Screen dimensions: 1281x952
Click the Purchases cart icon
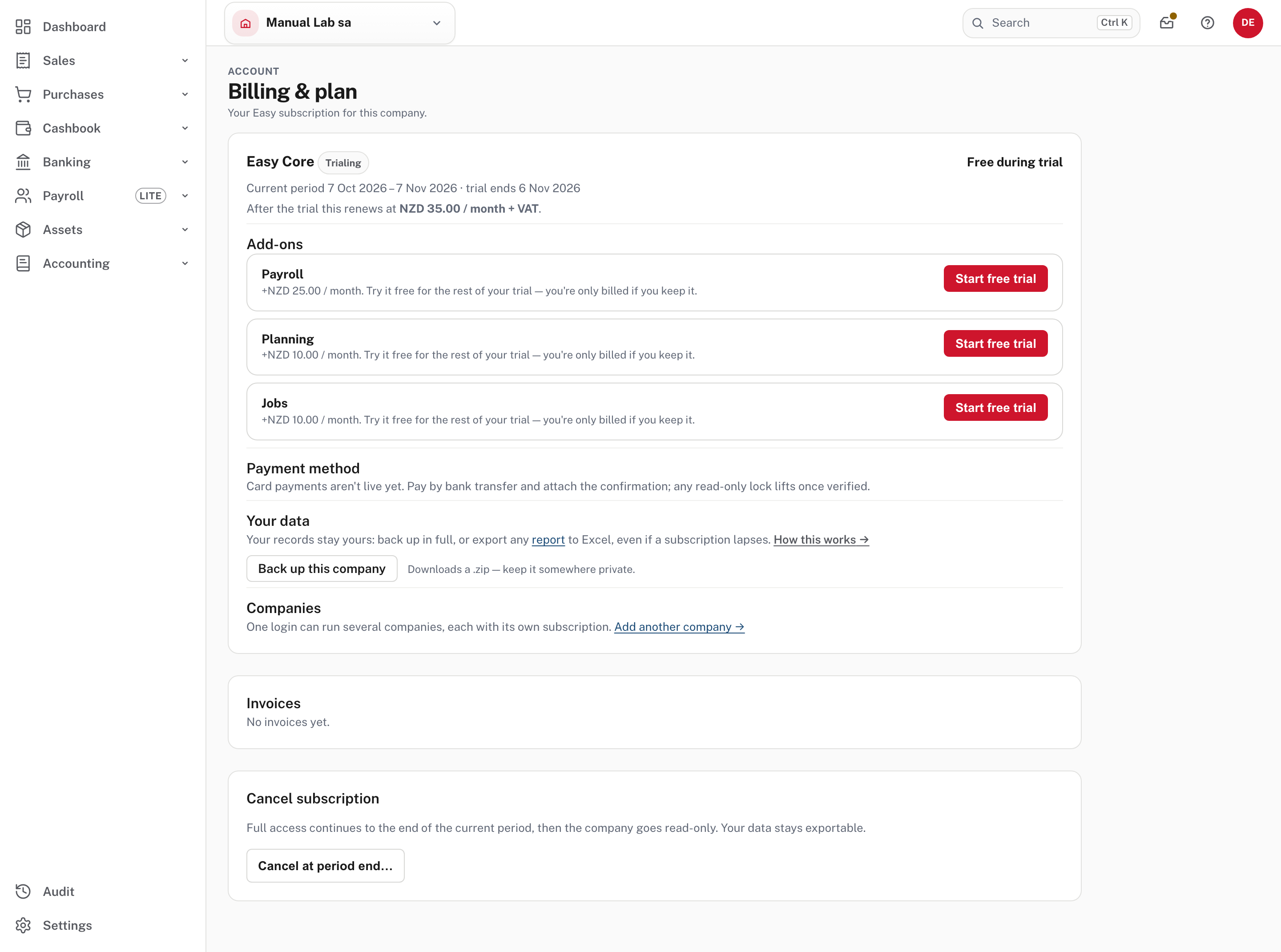point(23,94)
